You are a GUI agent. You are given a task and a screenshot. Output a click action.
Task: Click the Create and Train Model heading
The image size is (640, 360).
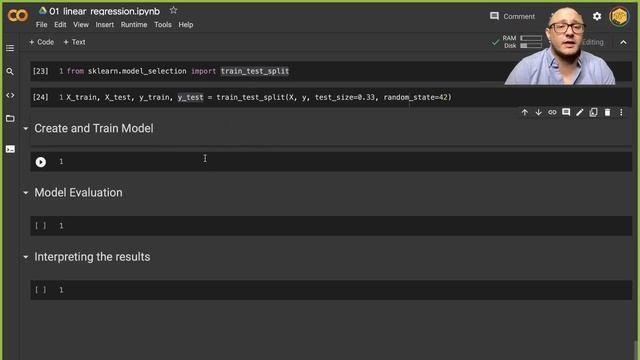pos(94,129)
